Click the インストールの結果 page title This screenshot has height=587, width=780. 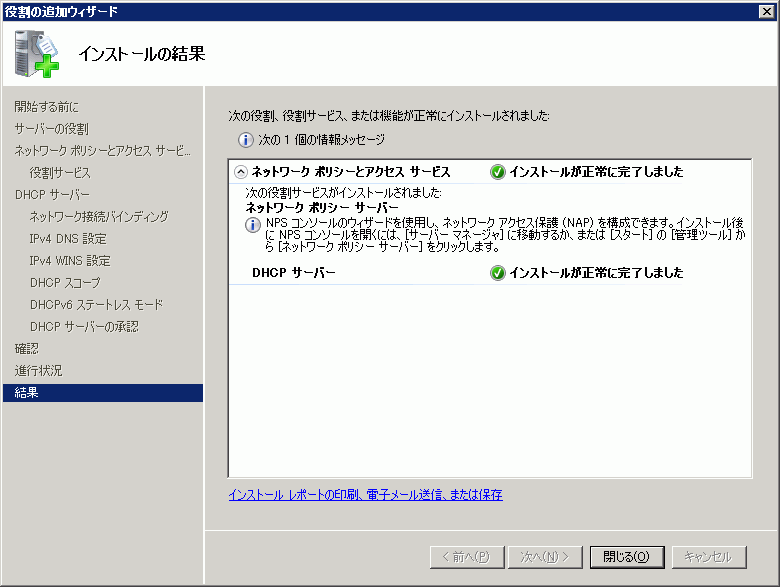click(x=142, y=54)
